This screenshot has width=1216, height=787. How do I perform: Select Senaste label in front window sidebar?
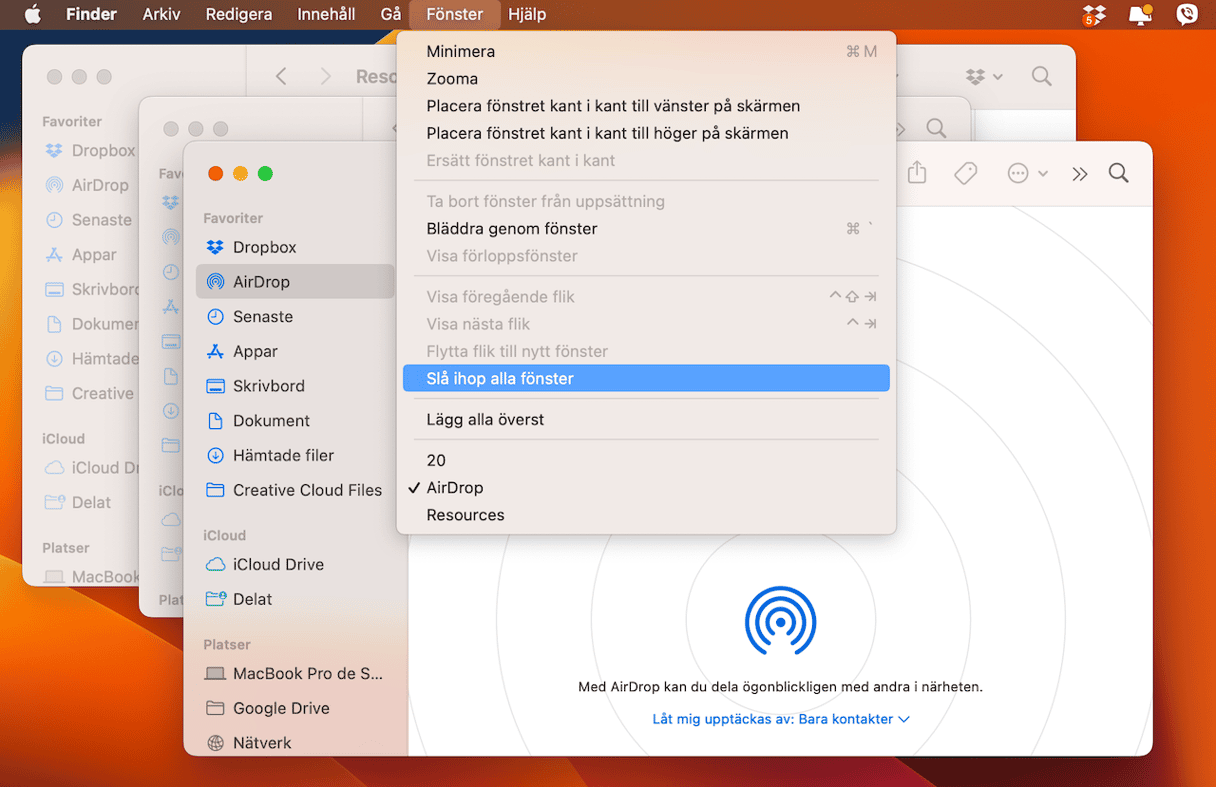pos(263,317)
